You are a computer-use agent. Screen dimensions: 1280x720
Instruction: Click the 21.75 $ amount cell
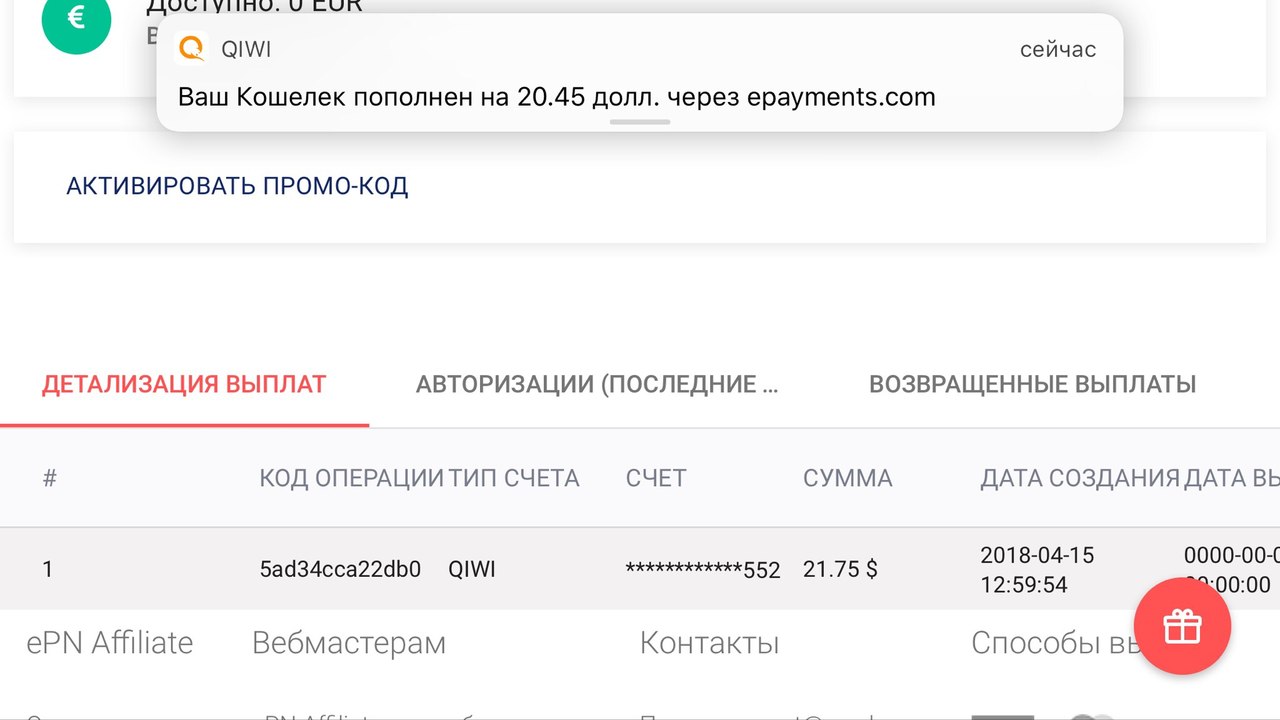click(x=840, y=569)
